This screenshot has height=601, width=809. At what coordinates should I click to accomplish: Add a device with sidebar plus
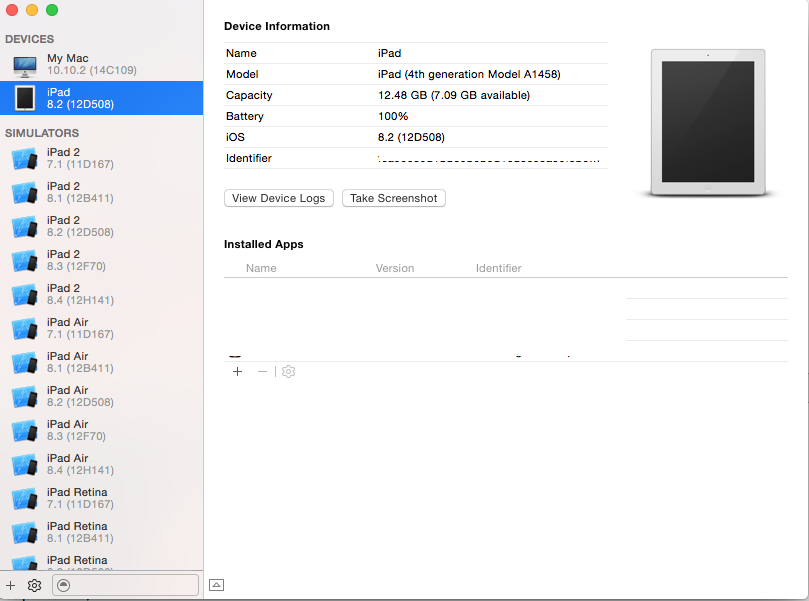click(10, 586)
